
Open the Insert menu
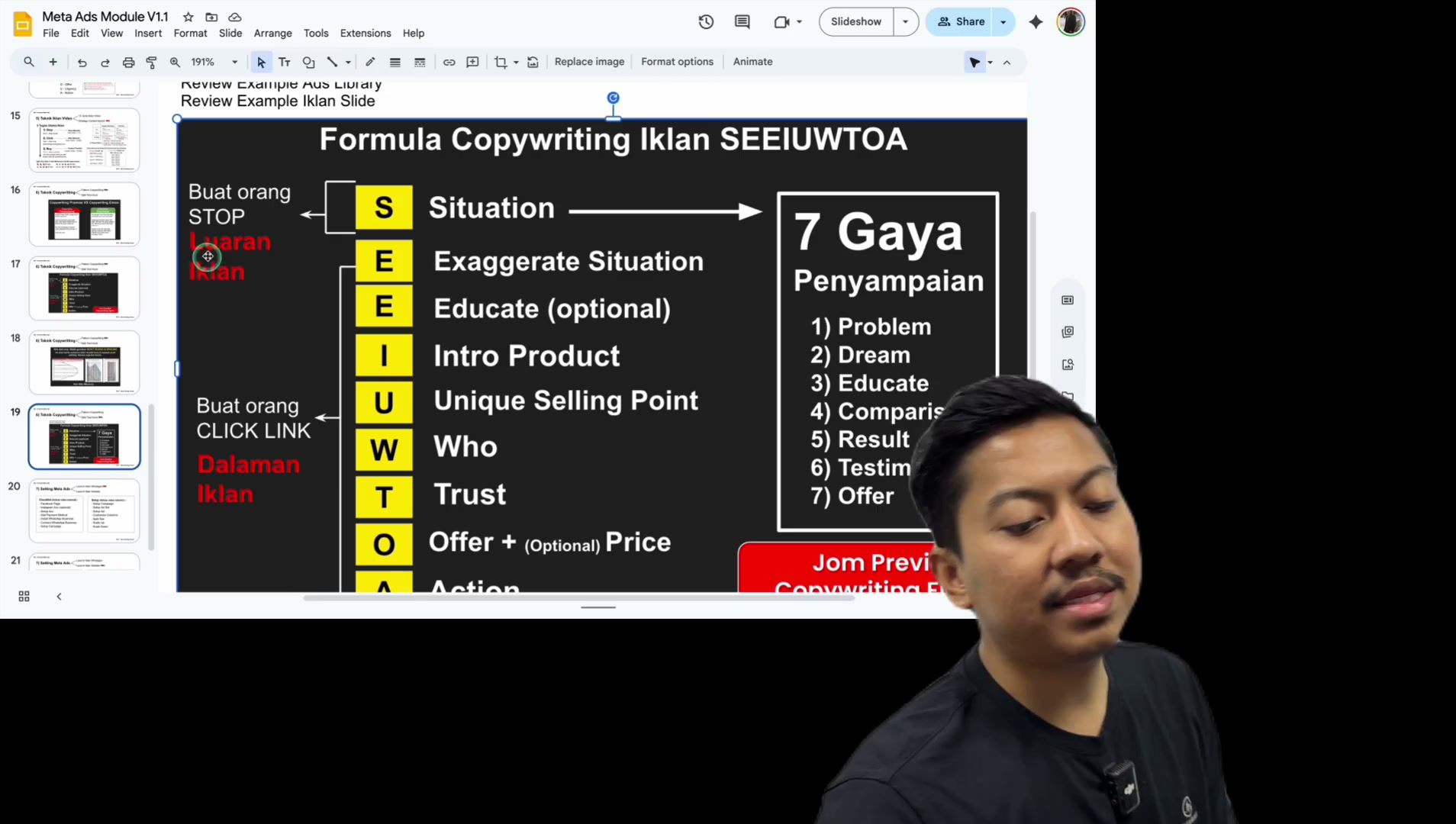(x=148, y=34)
